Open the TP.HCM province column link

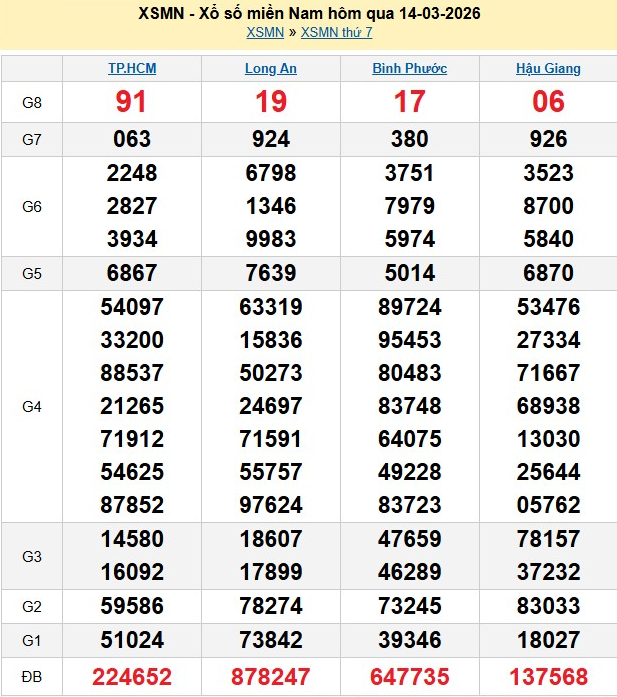pyautogui.click(x=132, y=69)
